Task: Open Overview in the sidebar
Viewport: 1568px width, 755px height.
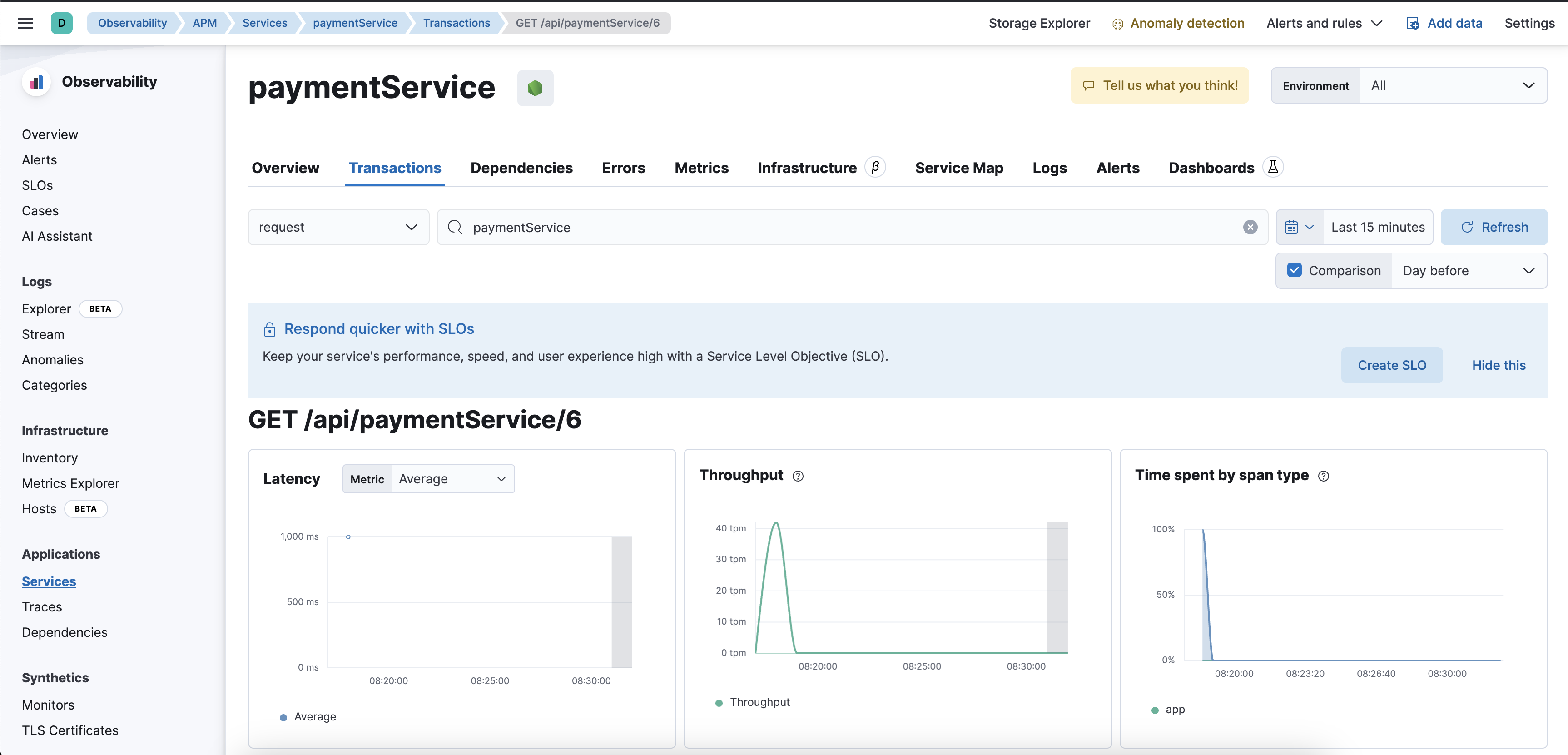Action: coord(50,134)
